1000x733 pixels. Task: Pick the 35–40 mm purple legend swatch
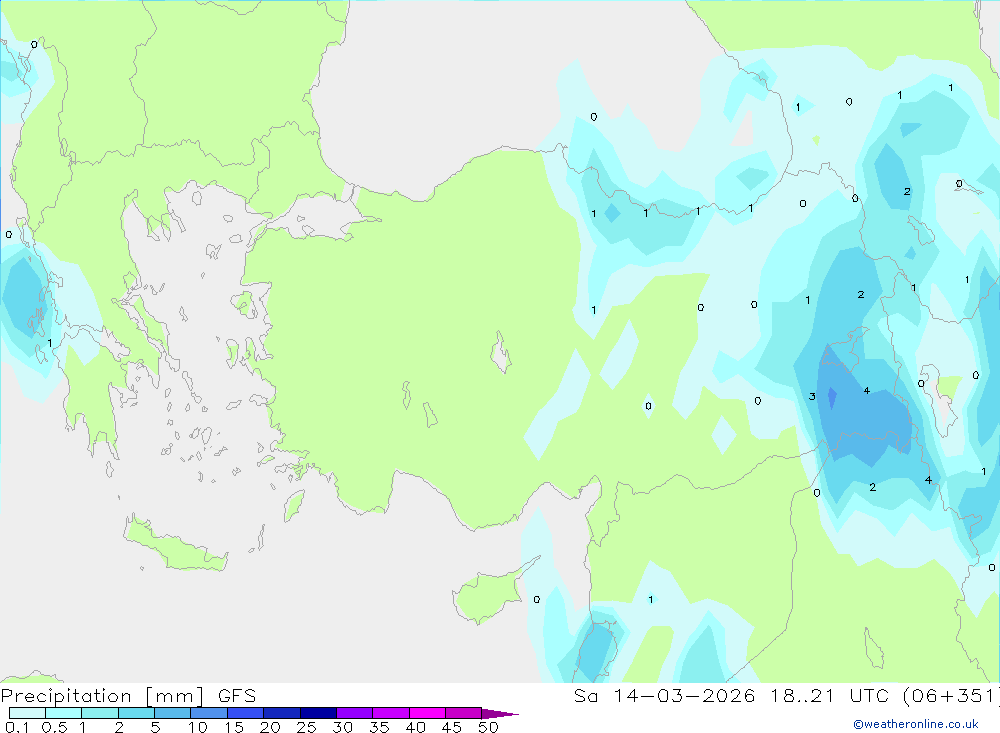coord(391,713)
